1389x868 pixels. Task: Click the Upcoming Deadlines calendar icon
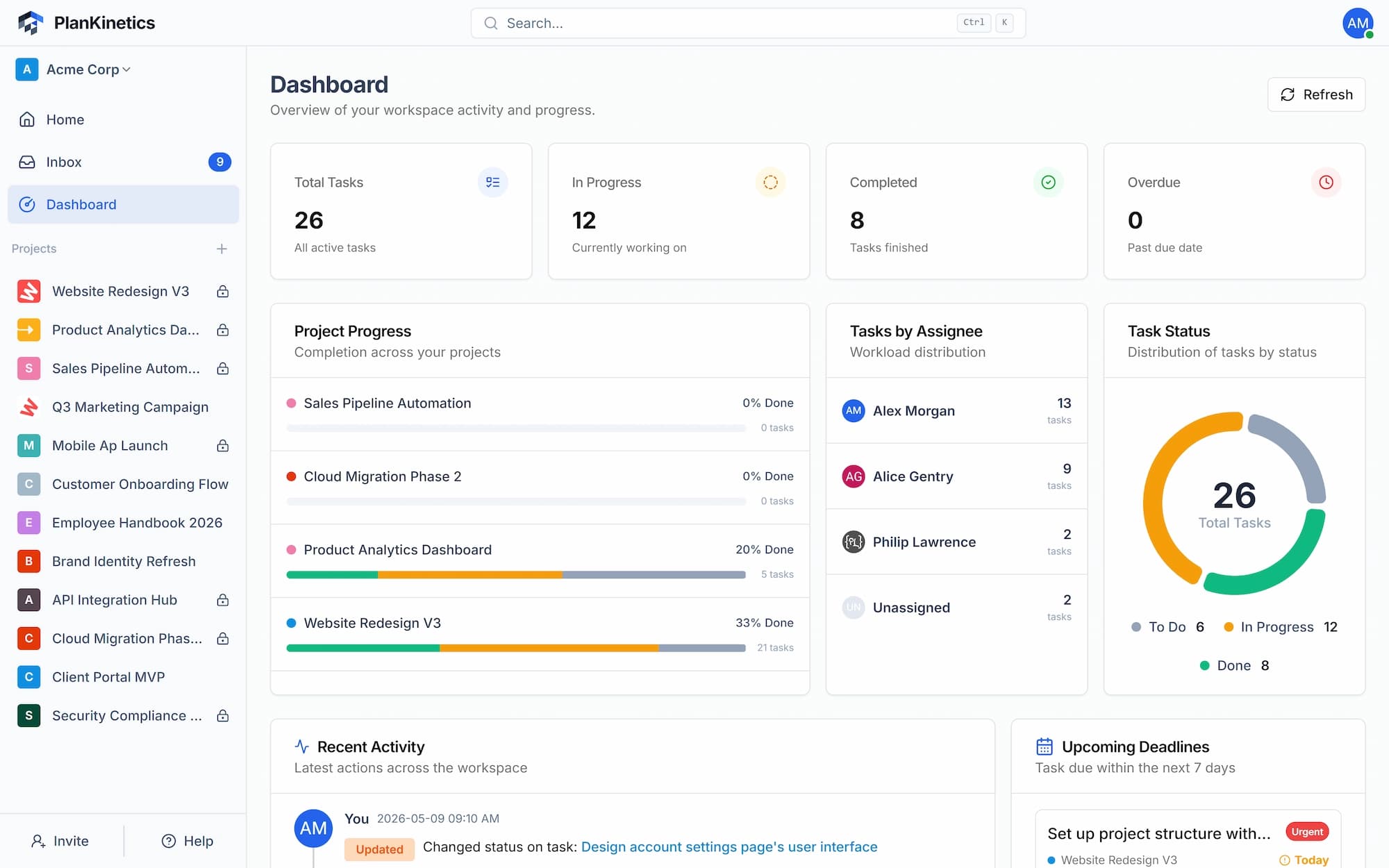[x=1044, y=746]
